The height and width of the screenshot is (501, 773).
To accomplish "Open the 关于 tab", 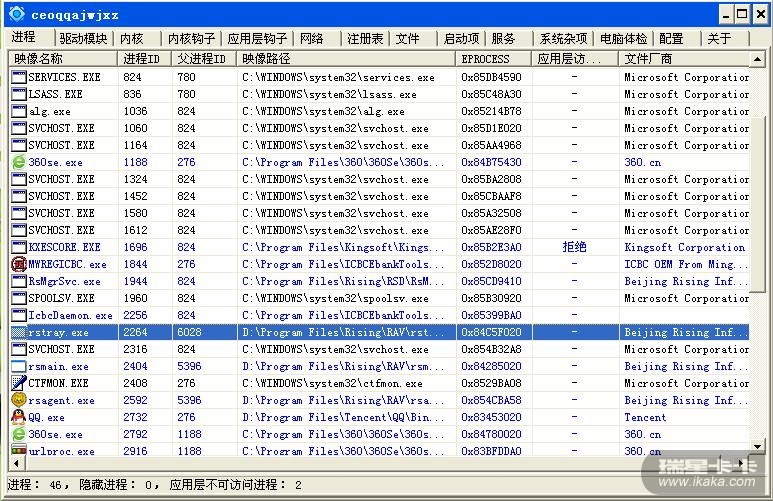I will (x=719, y=38).
